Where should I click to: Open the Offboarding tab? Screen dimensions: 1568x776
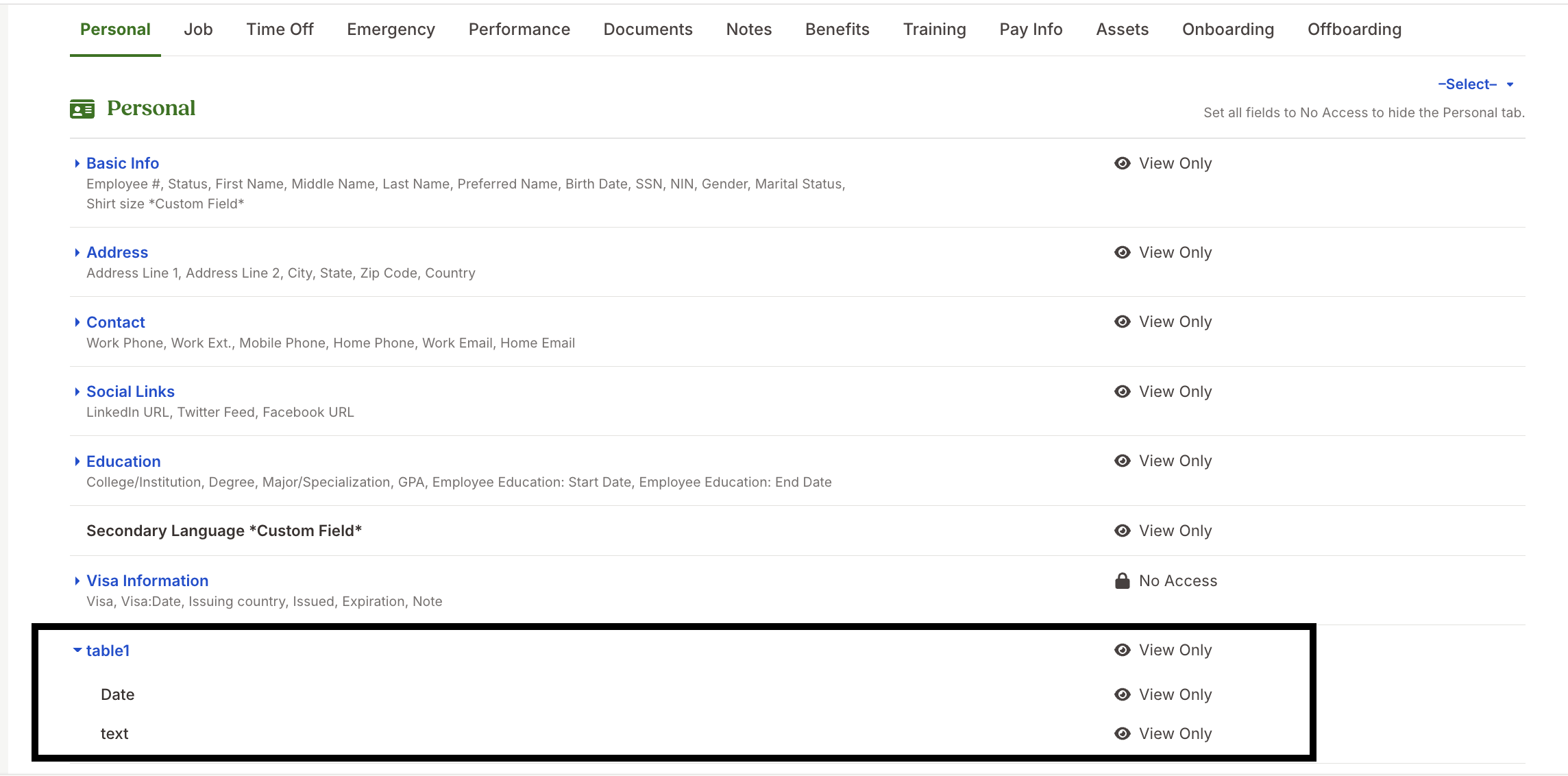[1353, 29]
